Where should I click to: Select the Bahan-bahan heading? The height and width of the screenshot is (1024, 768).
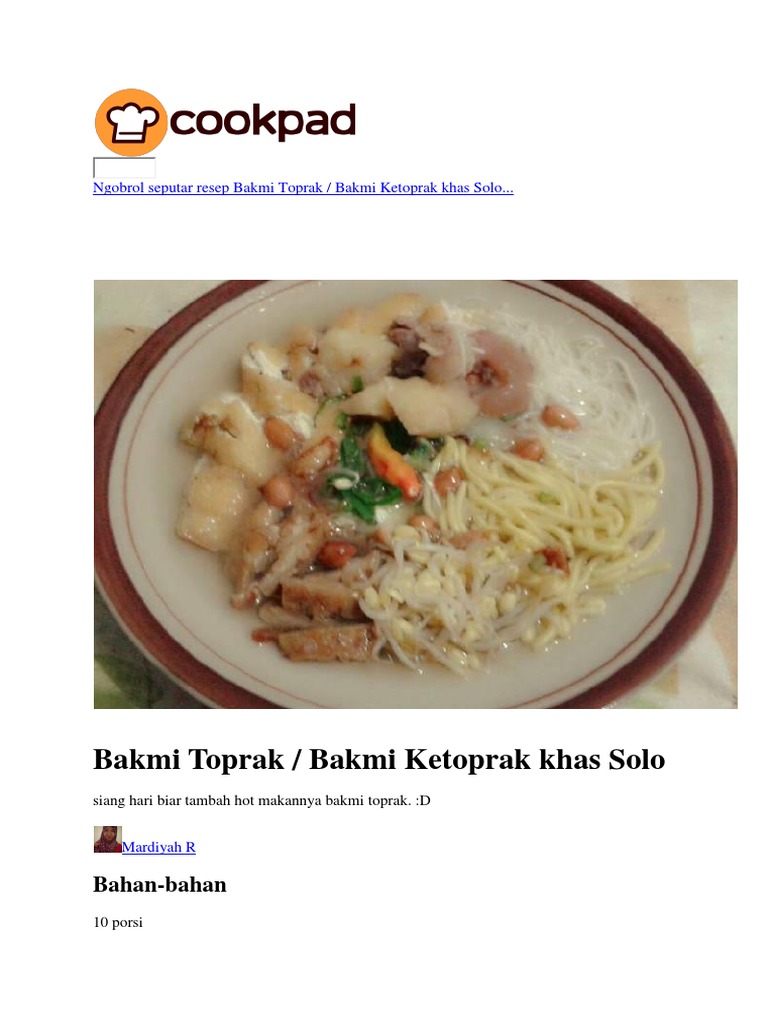coord(159,884)
